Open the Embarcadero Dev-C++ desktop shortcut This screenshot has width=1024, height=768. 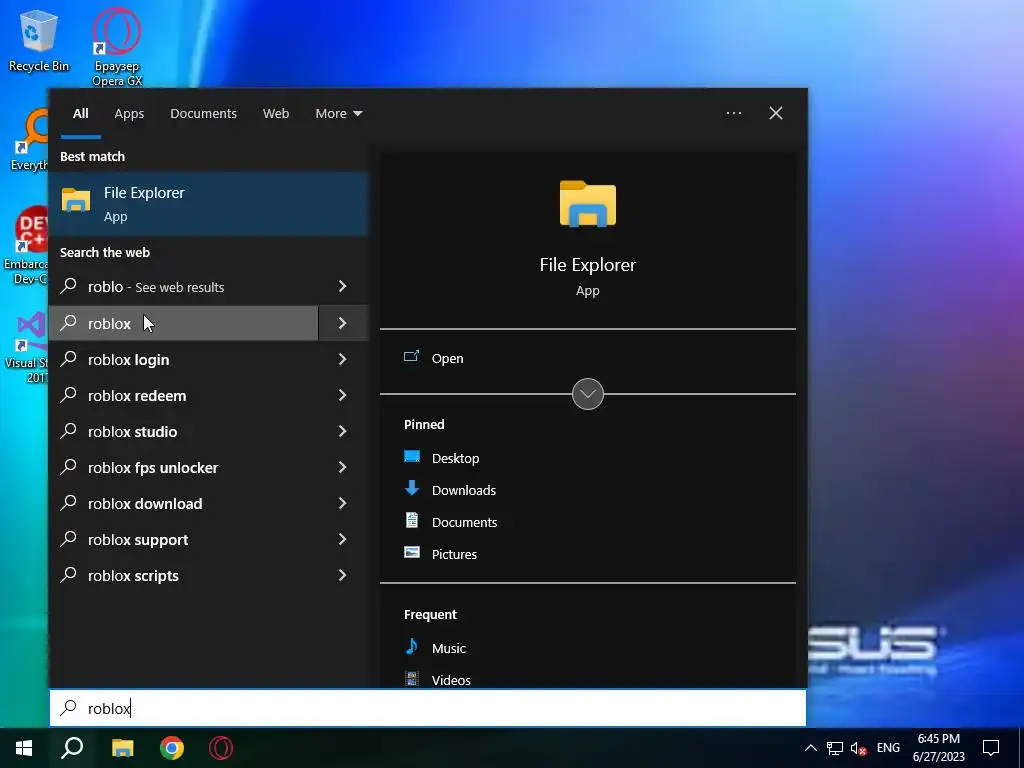click(x=25, y=246)
